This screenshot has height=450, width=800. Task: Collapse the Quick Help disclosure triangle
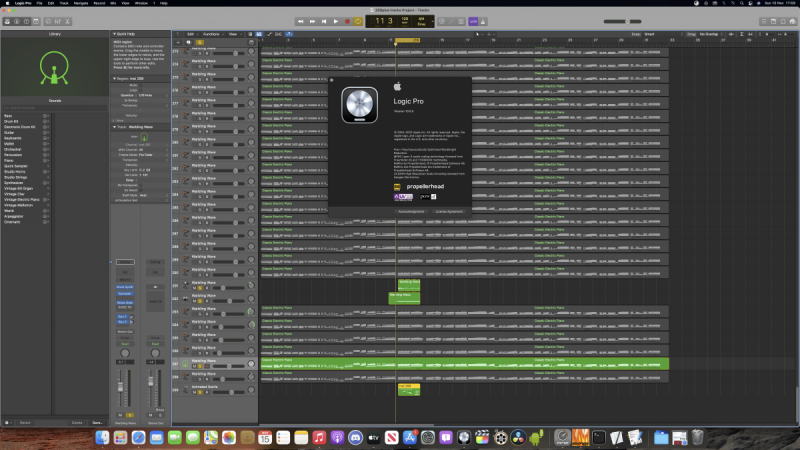point(114,33)
